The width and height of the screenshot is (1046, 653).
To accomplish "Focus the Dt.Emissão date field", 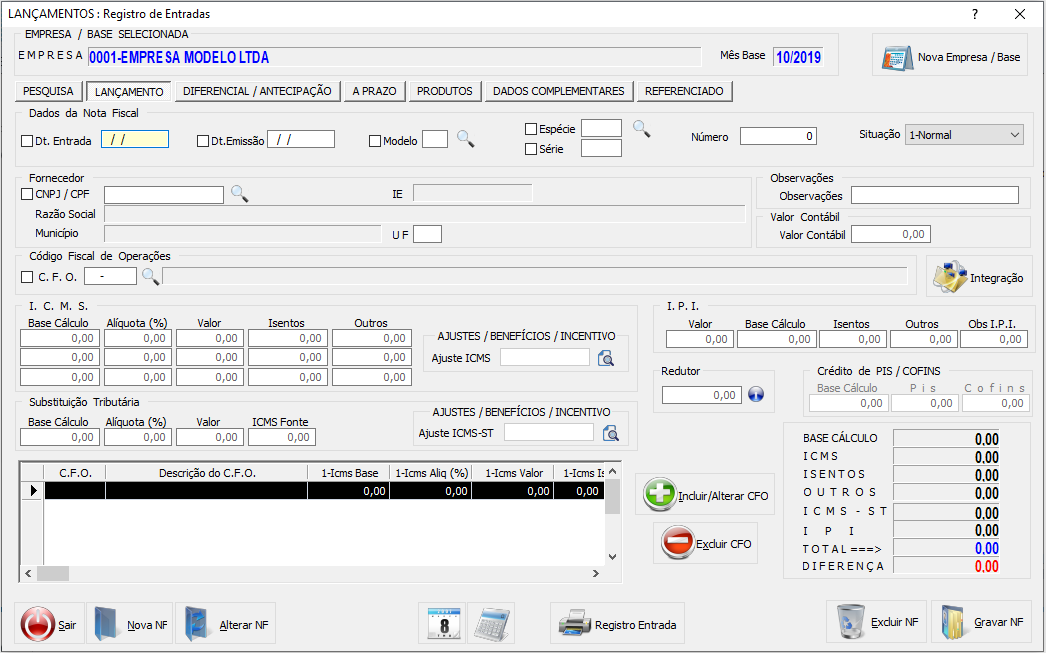I will (301, 139).
